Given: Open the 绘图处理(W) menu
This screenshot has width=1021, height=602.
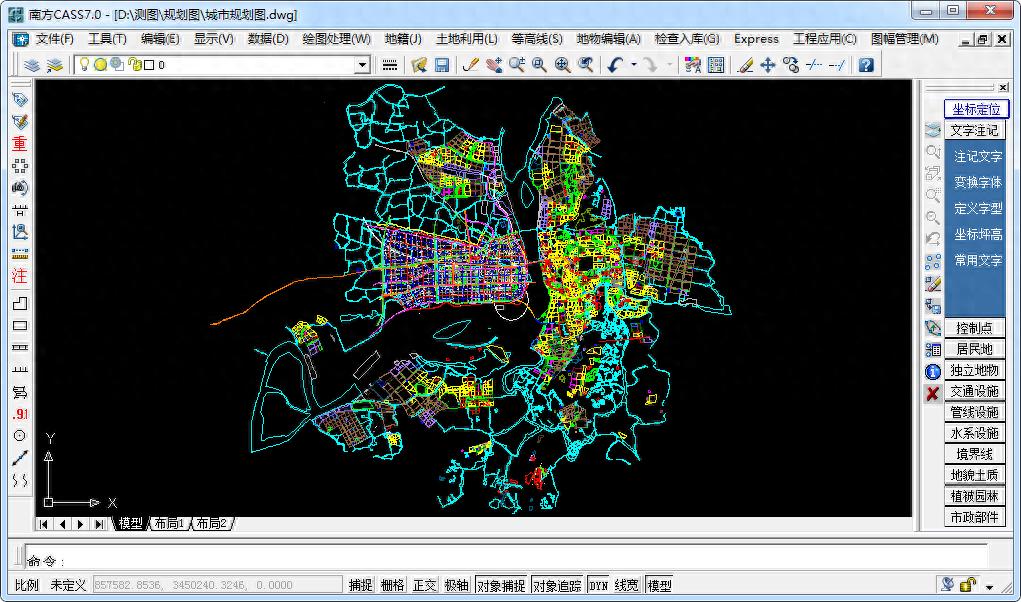Looking at the screenshot, I should [x=335, y=39].
